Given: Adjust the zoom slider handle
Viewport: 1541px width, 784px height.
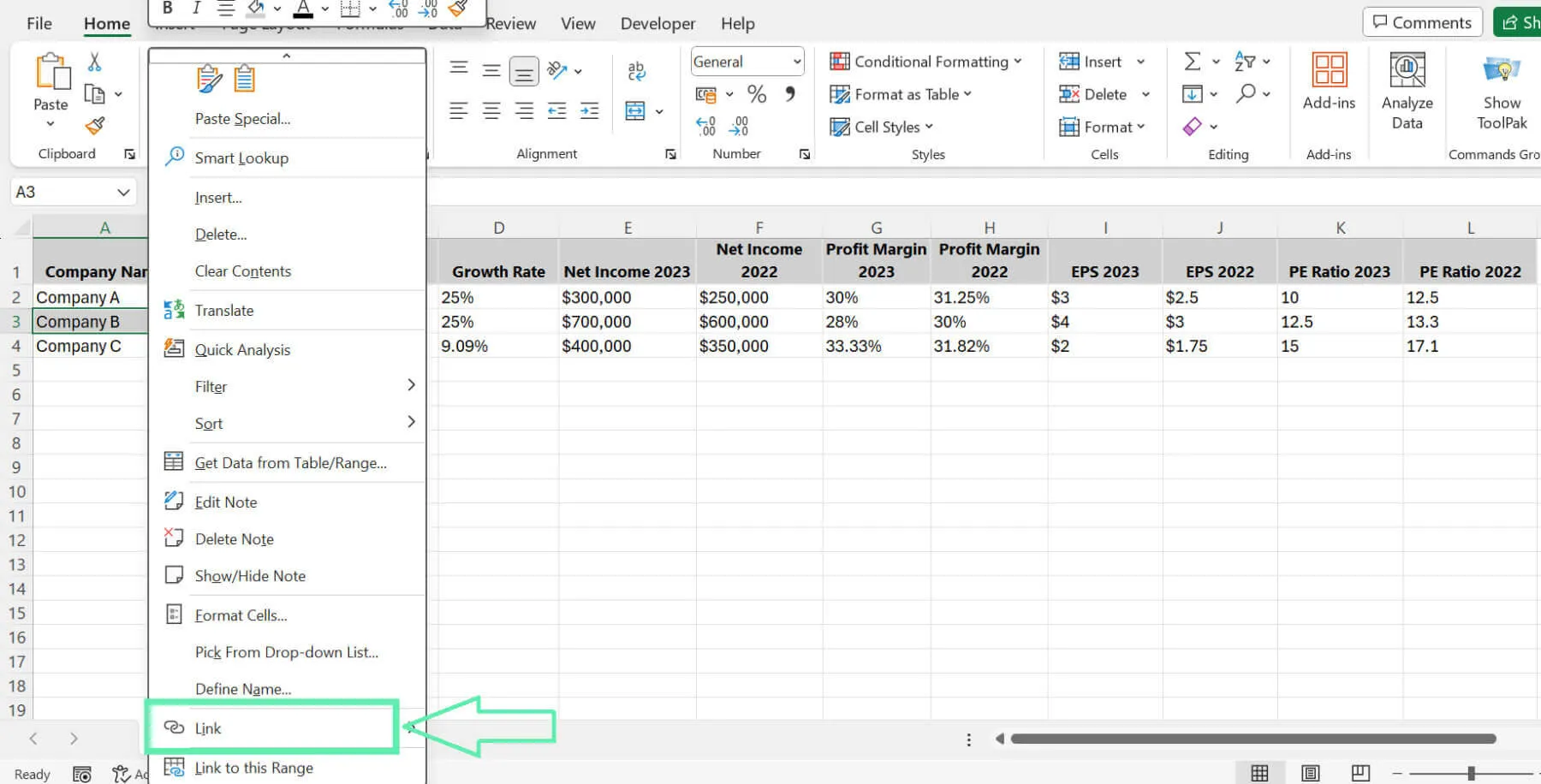Looking at the screenshot, I should coord(1471,773).
